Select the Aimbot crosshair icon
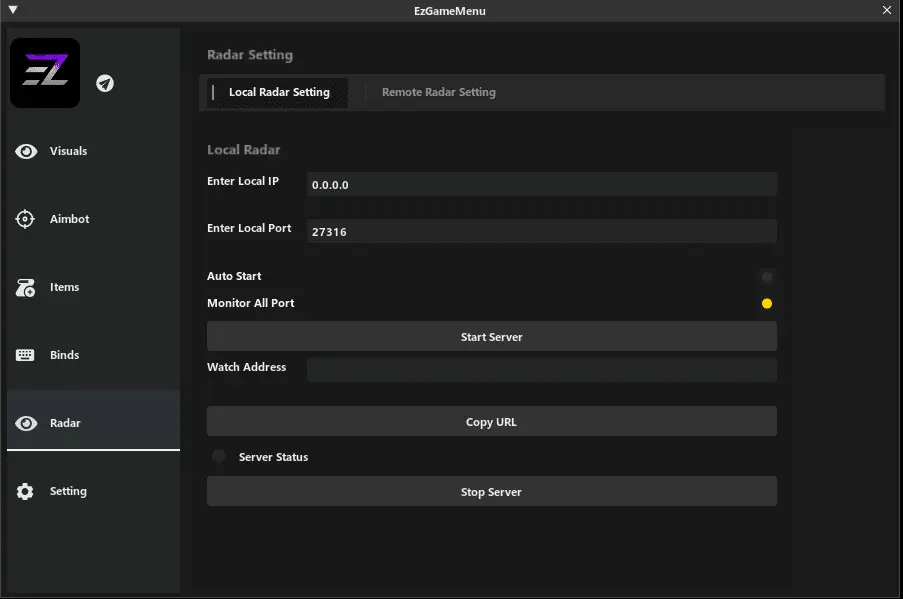This screenshot has width=903, height=599. 26,220
